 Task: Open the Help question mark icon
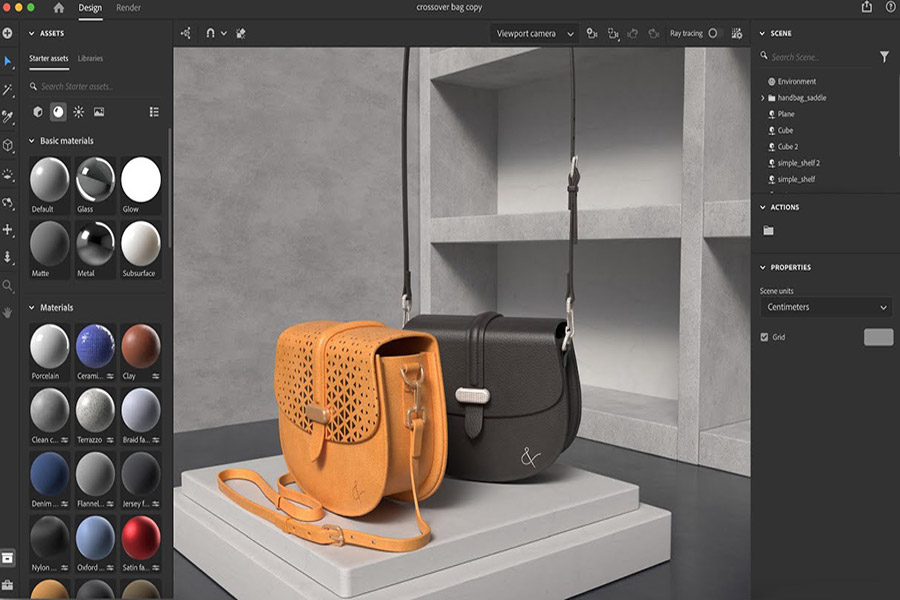pyautogui.click(x=891, y=7)
